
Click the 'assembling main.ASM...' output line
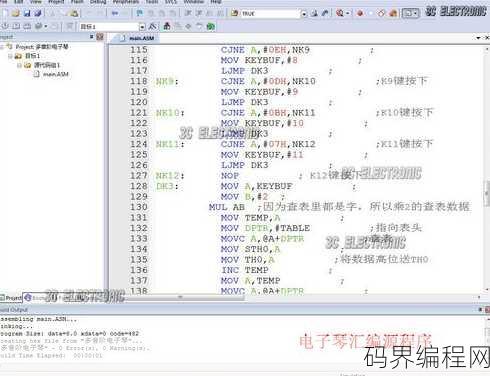[x=38, y=319]
